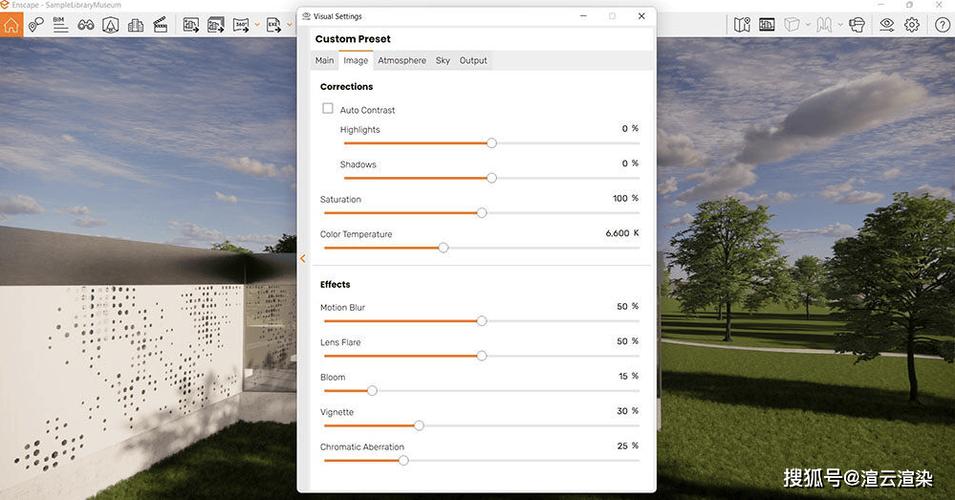Minimize the Visual Settings dialog

coord(583,16)
